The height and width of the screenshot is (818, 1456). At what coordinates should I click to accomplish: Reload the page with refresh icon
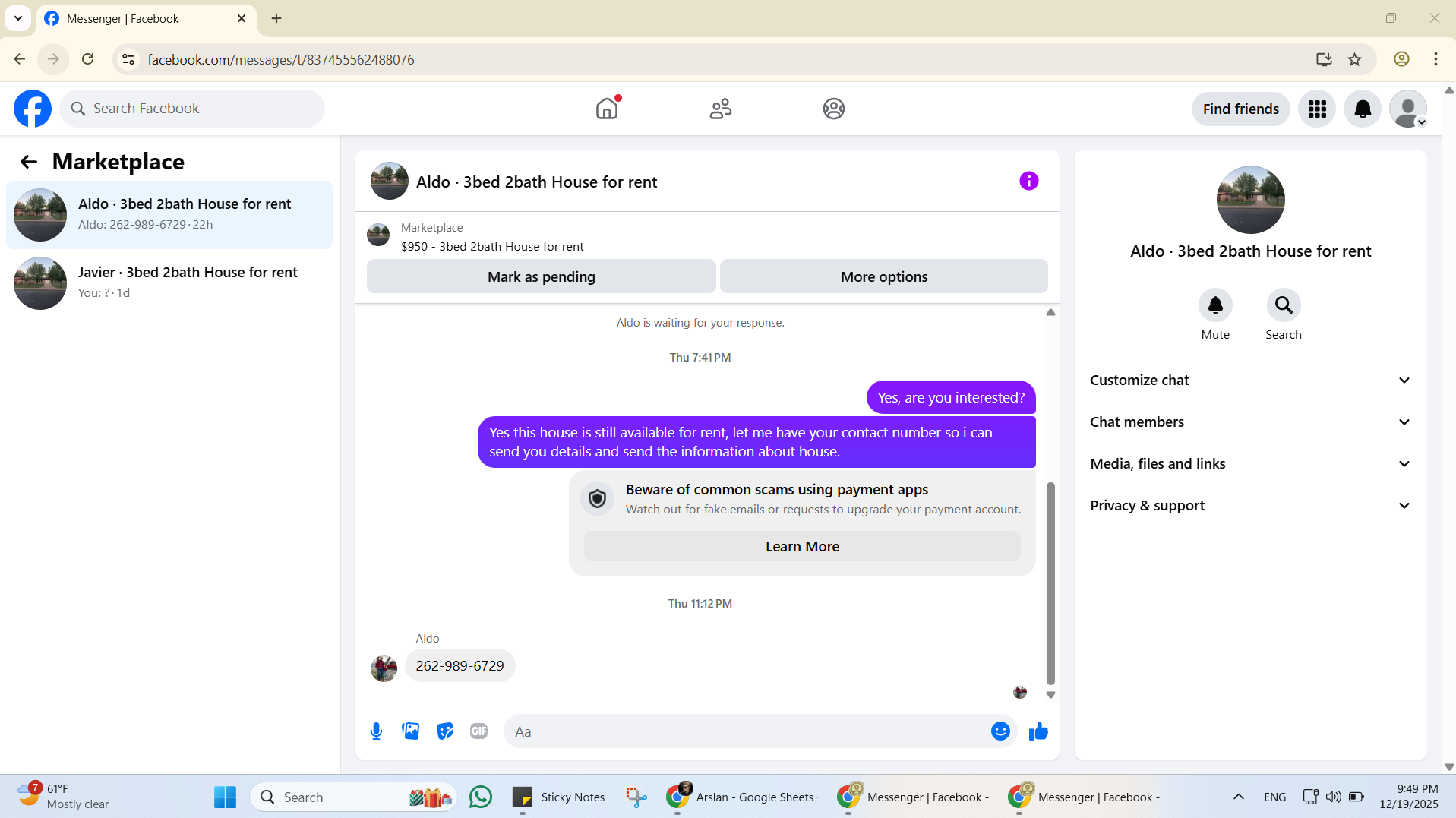coord(88,59)
